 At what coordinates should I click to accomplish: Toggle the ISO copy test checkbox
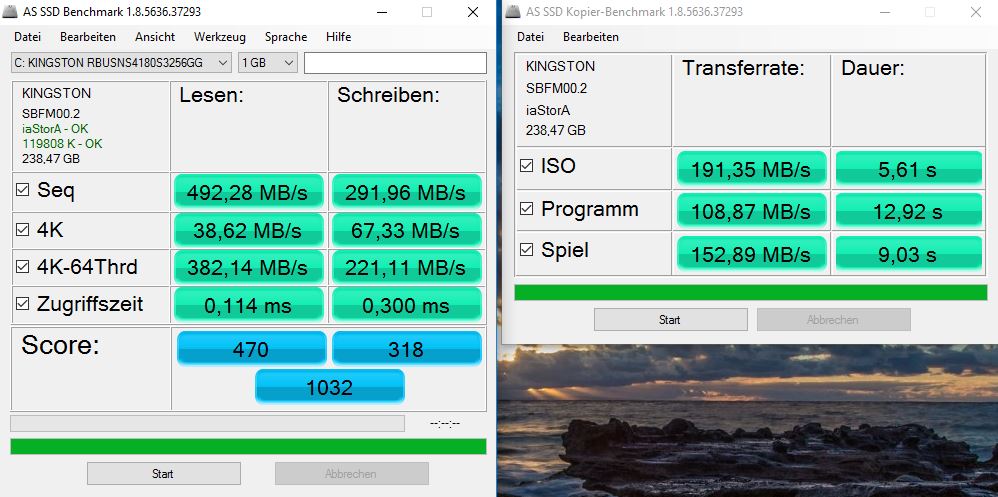coord(527,166)
